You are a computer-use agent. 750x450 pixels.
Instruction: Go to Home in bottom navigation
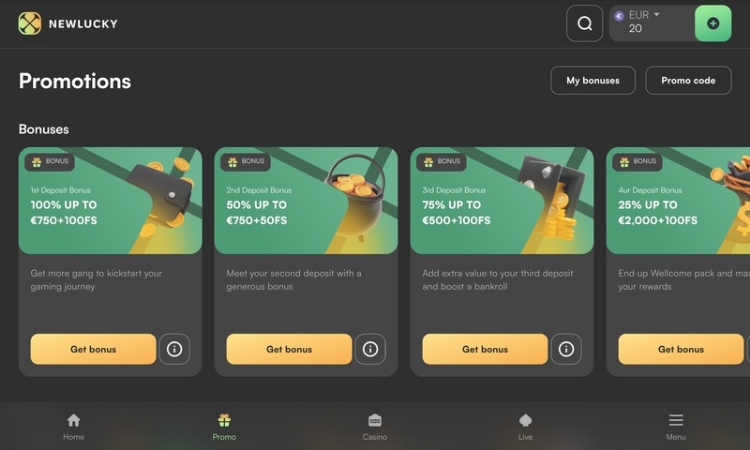point(74,427)
